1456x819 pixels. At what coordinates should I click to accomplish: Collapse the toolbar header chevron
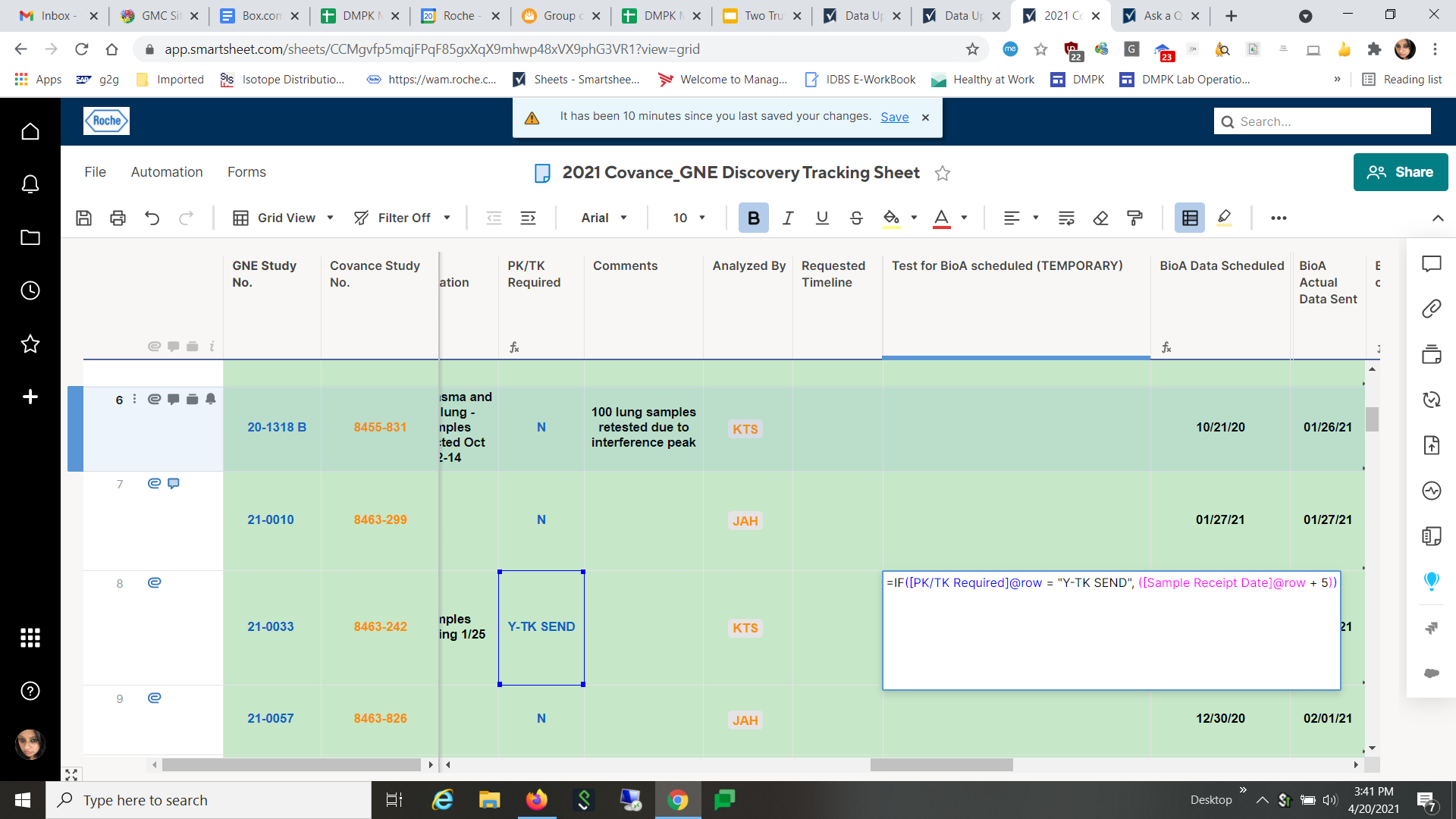[1438, 218]
